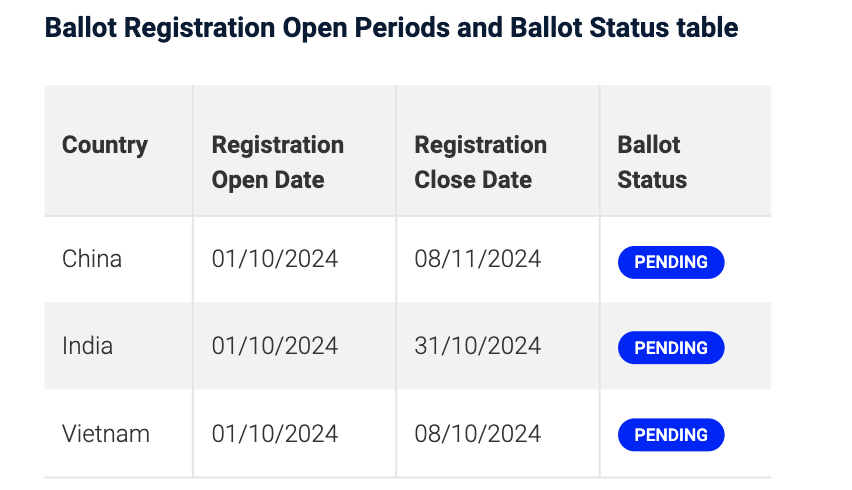Click Vietnam's close date 08/10/2024
This screenshot has height=490, width=852.
click(x=478, y=434)
